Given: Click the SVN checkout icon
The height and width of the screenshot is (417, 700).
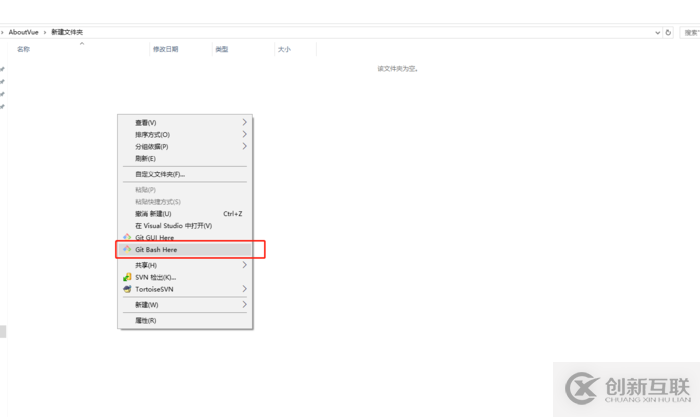Looking at the screenshot, I should point(127,277).
